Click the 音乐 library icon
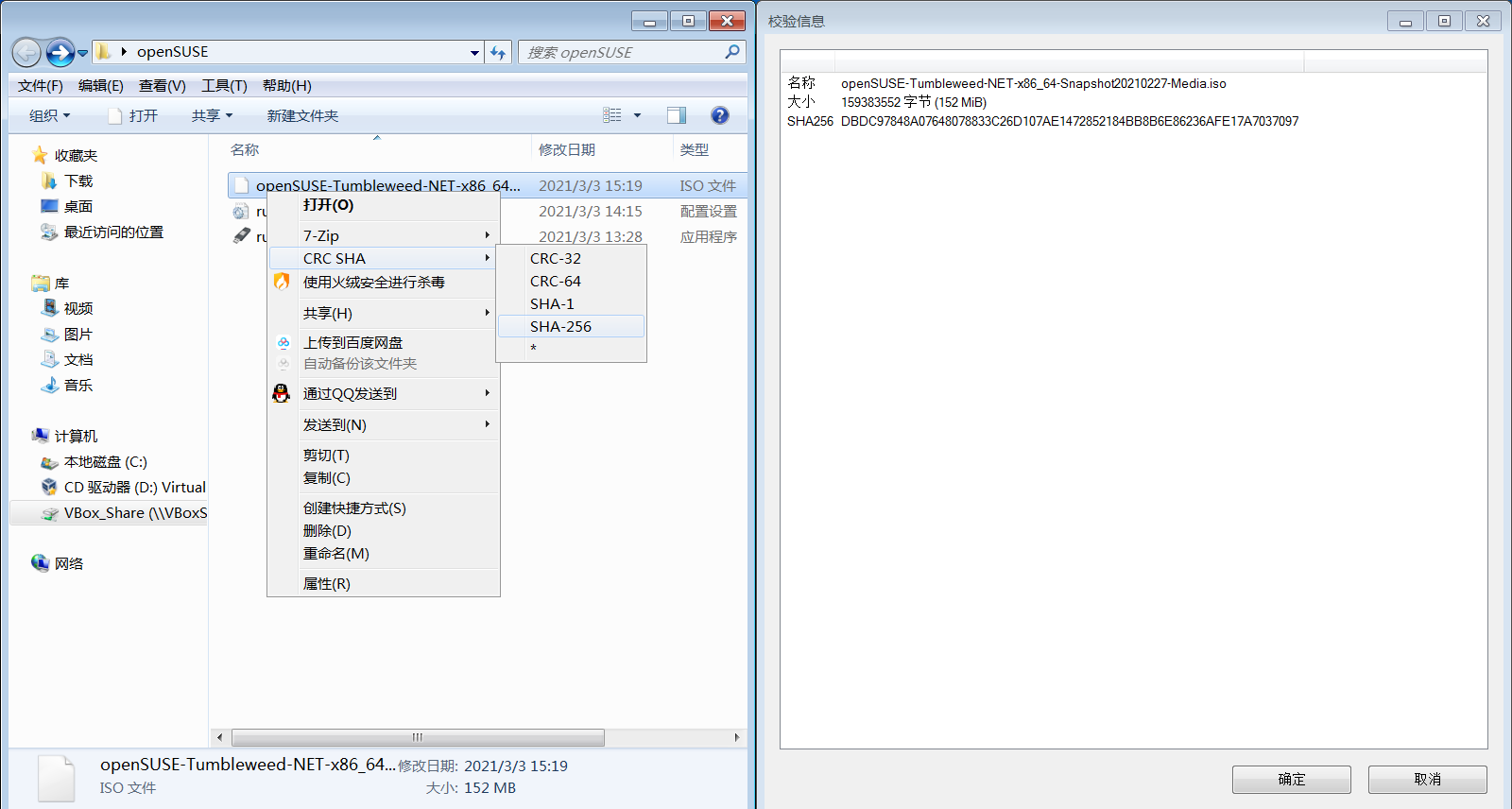 point(49,385)
